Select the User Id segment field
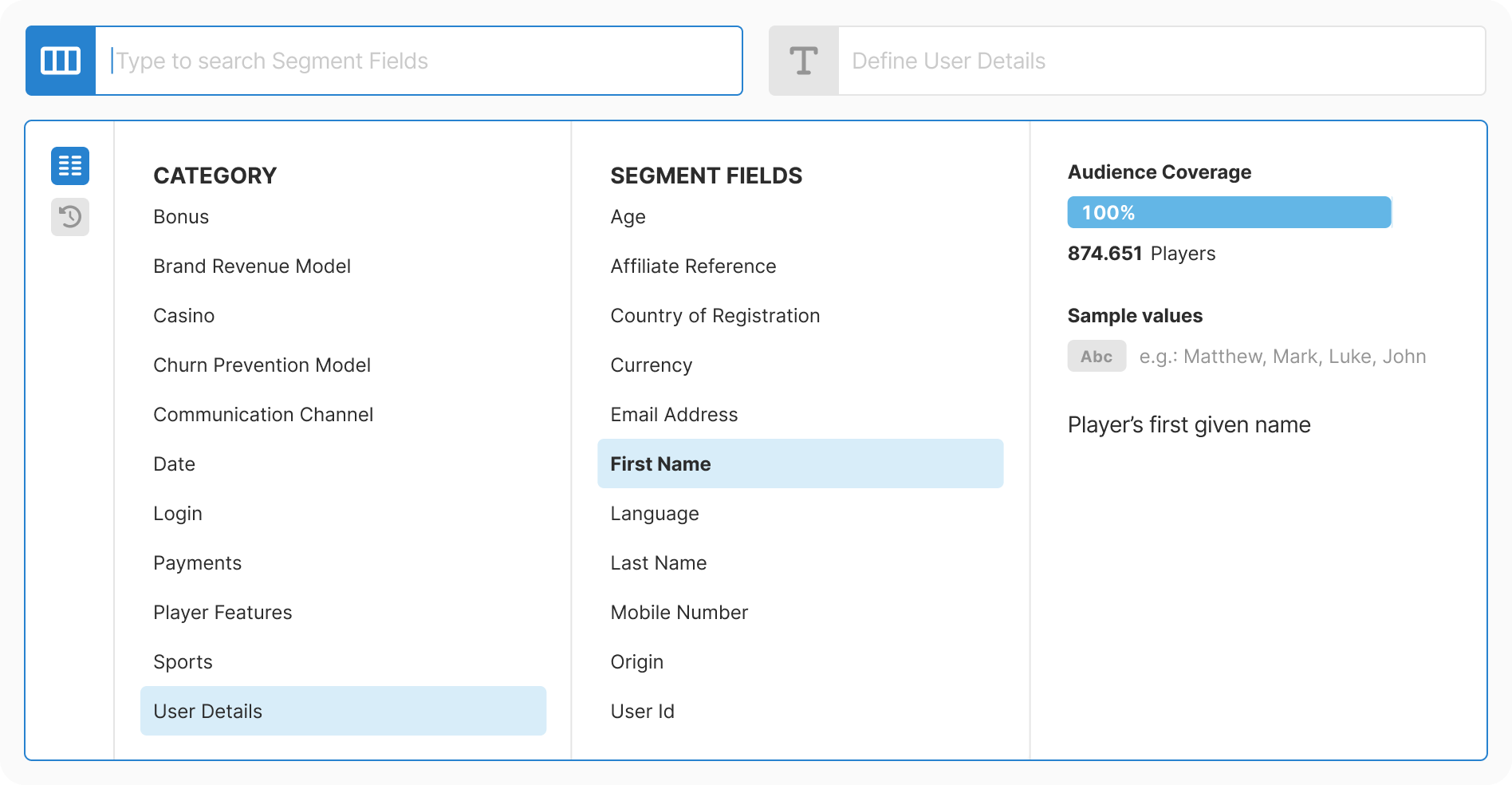Screen dimensions: 1512x785 coord(643,711)
